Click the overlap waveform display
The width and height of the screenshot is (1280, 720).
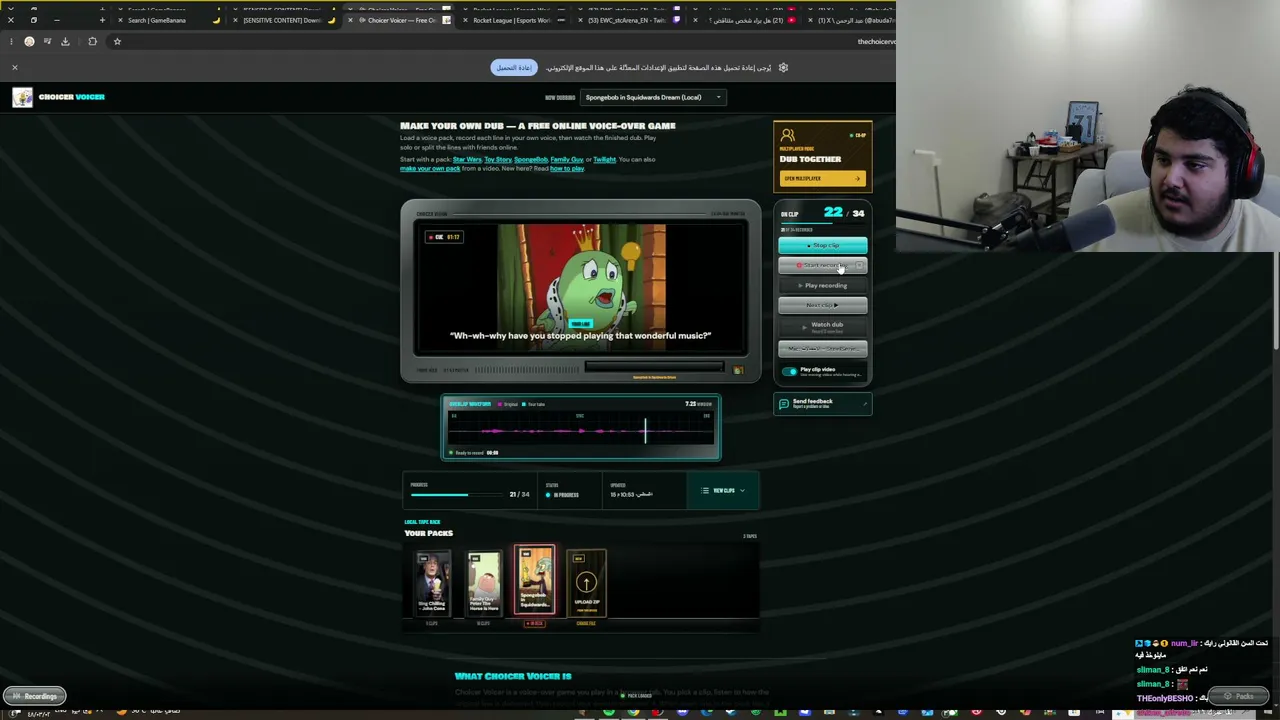[580, 430]
